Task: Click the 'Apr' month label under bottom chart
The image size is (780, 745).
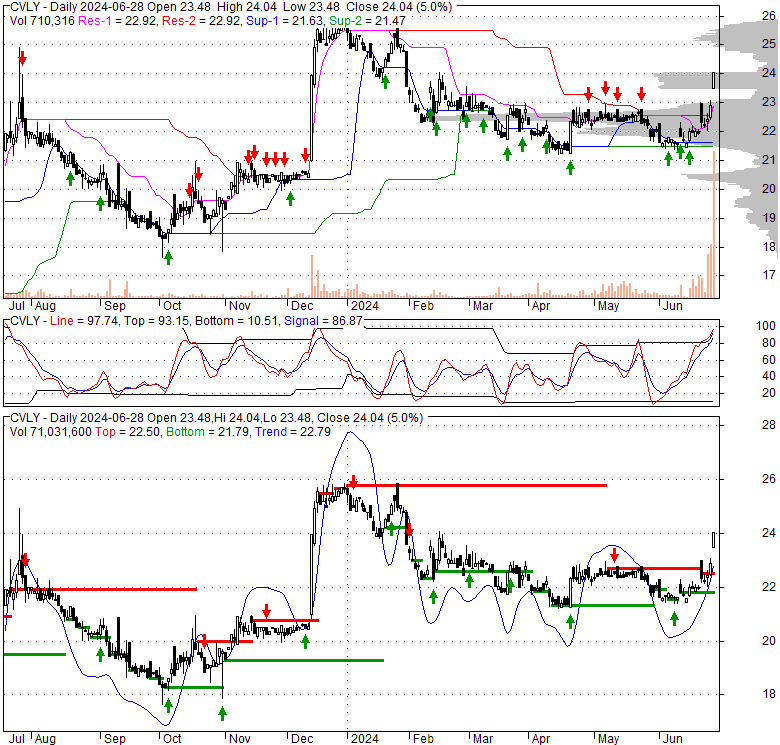Action: coord(541,739)
